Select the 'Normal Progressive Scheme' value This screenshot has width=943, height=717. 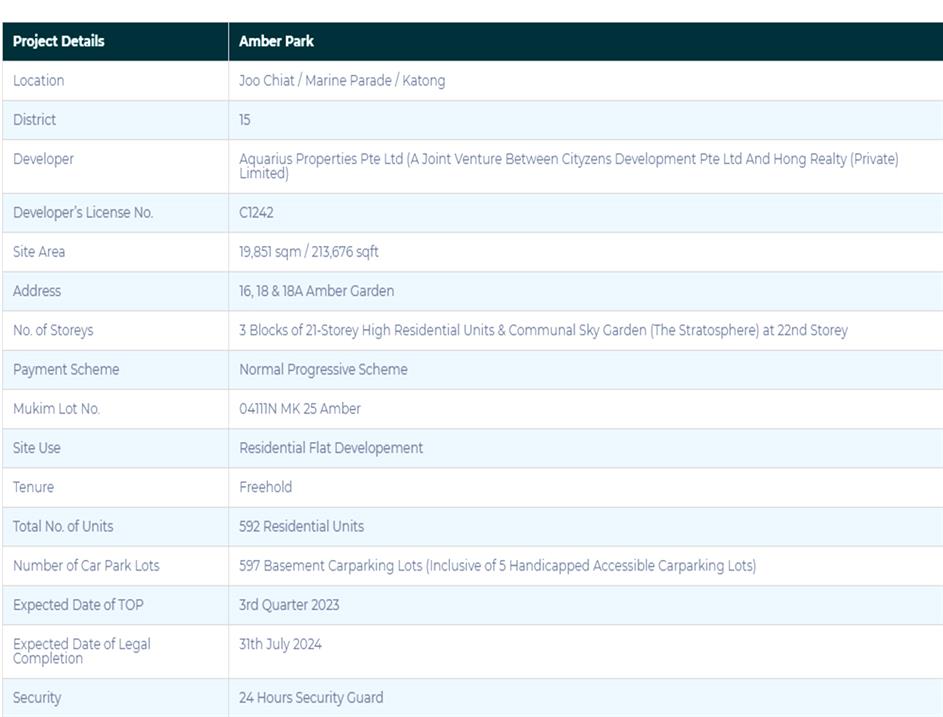[323, 369]
